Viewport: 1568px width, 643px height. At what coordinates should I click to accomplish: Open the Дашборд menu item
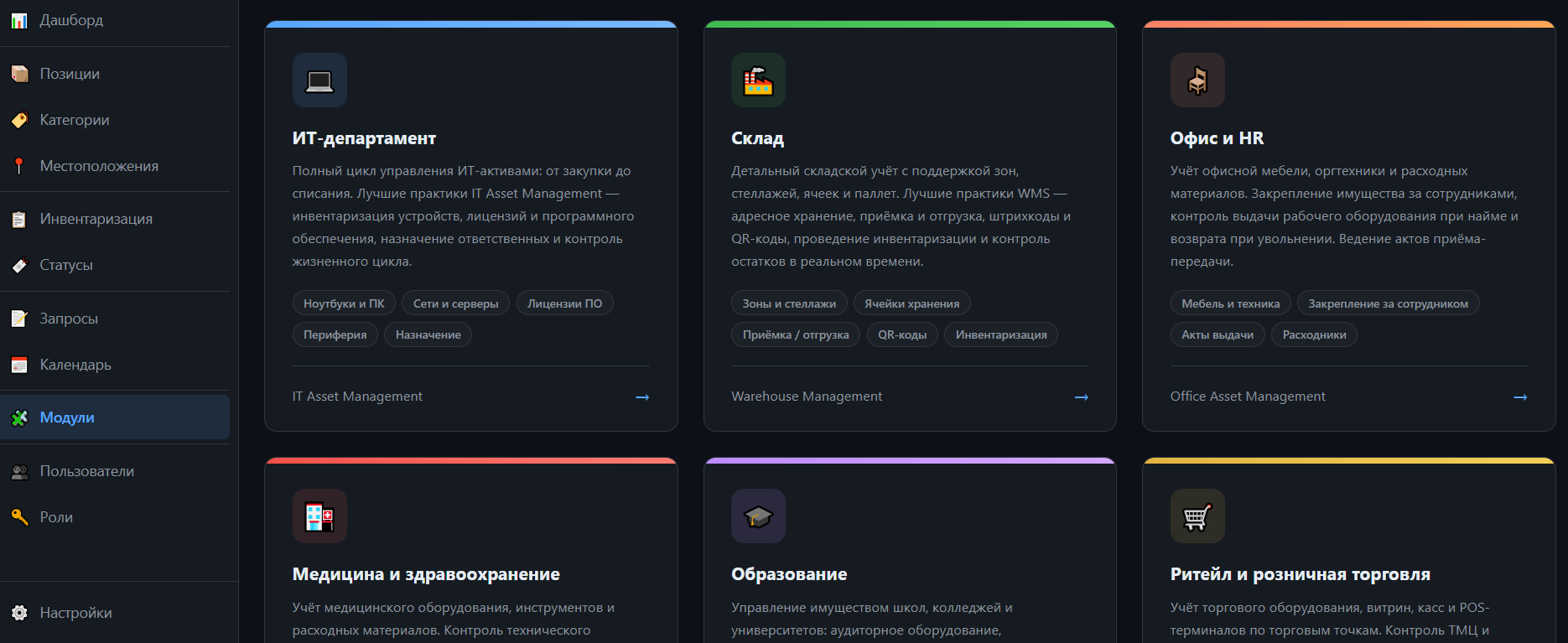tap(115, 20)
